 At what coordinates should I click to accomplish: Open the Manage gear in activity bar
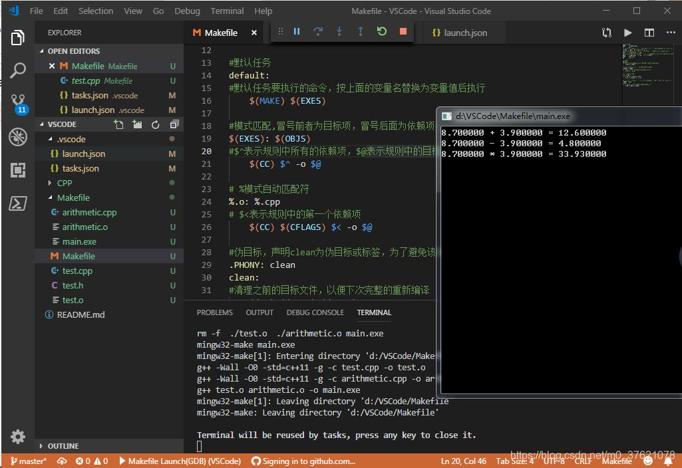click(x=17, y=436)
